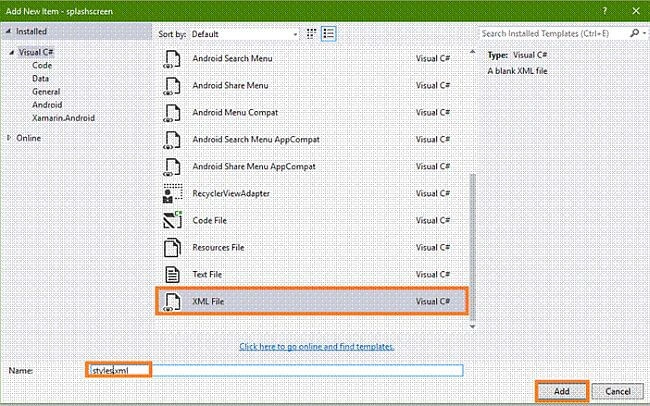Close the Add New Item dialog
Image resolution: width=650 pixels, height=406 pixels.
pyautogui.click(x=636, y=11)
